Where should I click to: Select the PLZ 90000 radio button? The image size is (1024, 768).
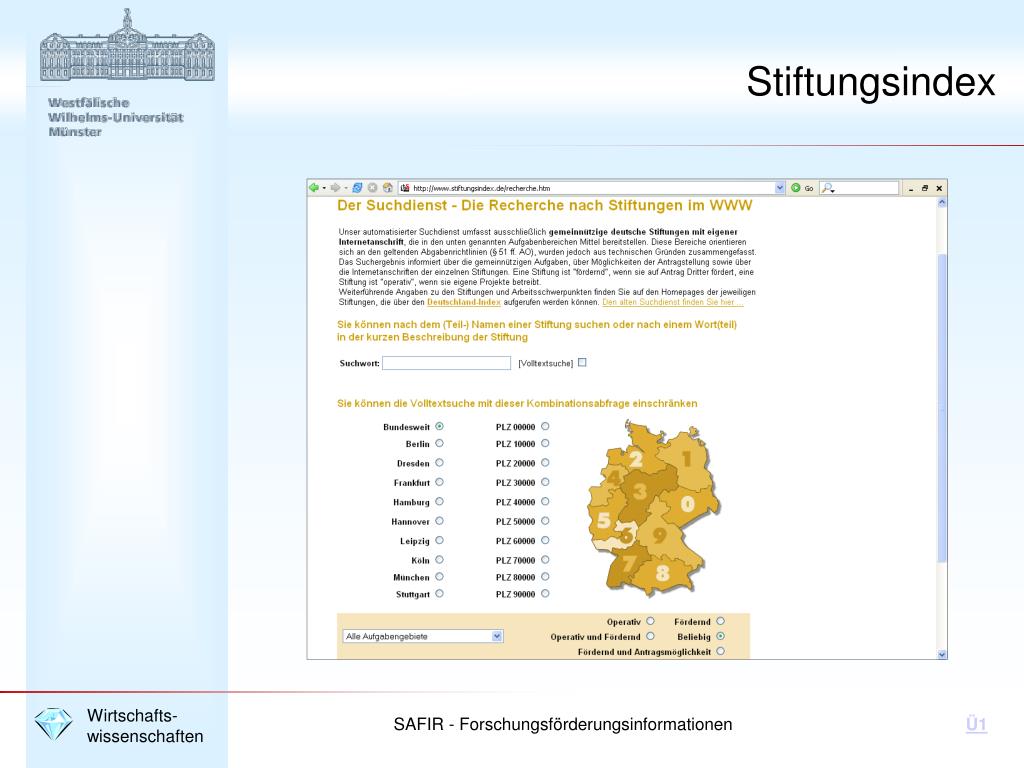click(545, 594)
